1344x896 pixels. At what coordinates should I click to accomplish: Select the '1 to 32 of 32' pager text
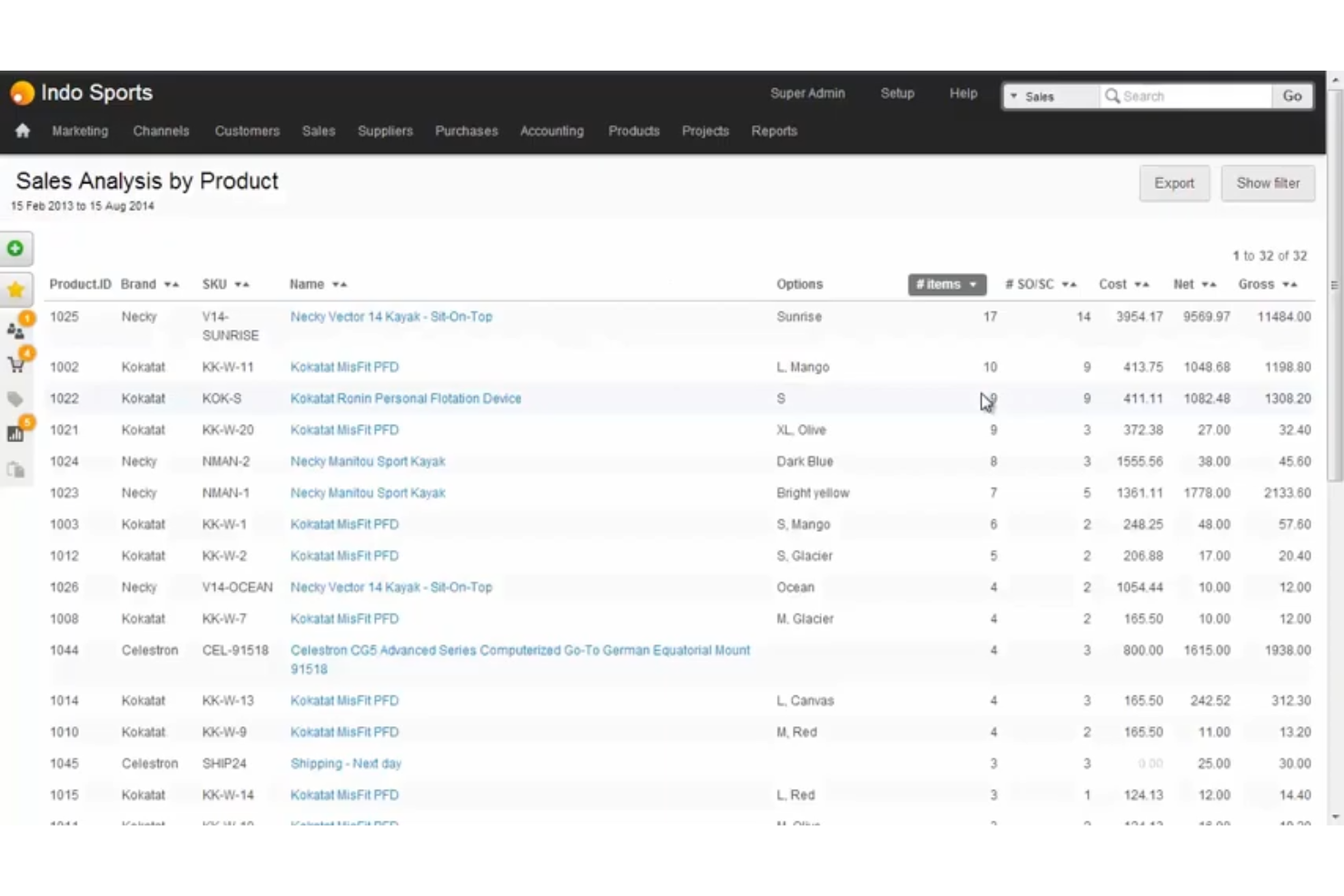1270,256
